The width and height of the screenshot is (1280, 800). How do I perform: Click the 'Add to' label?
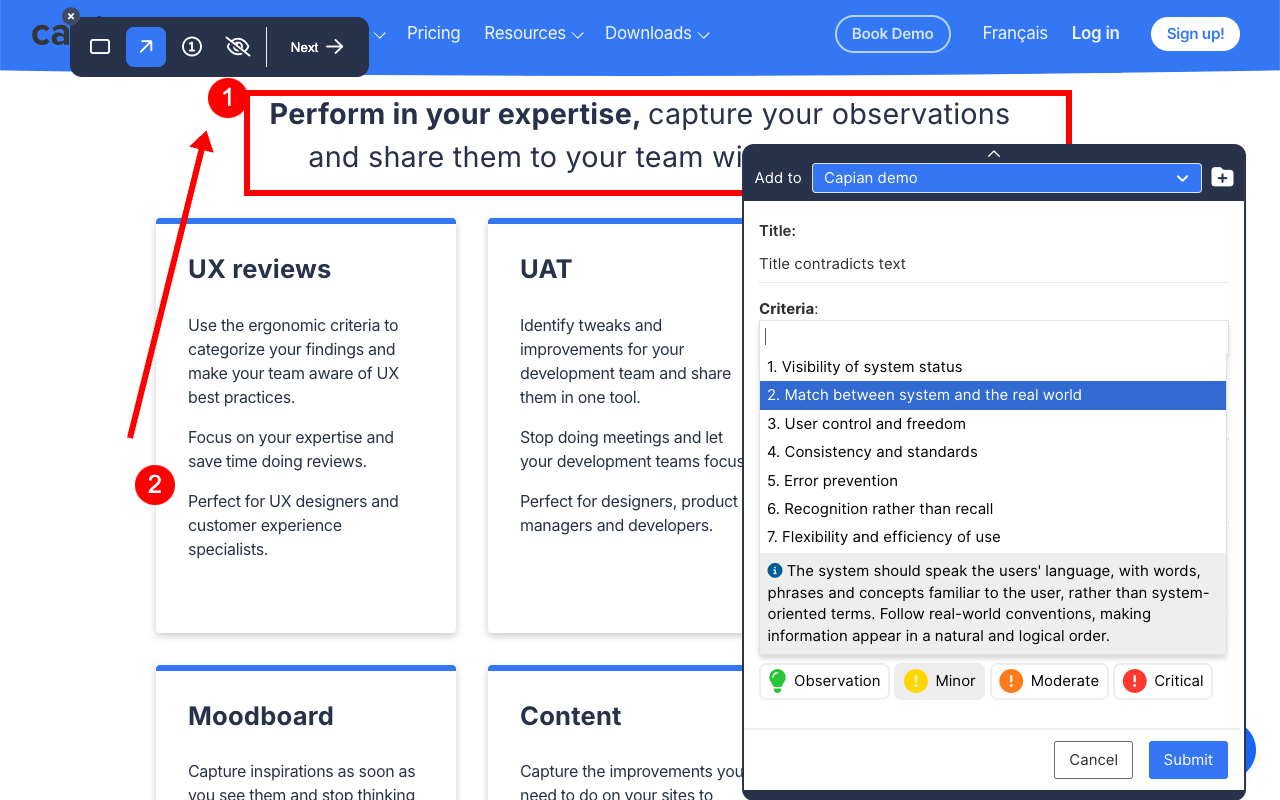pos(778,178)
